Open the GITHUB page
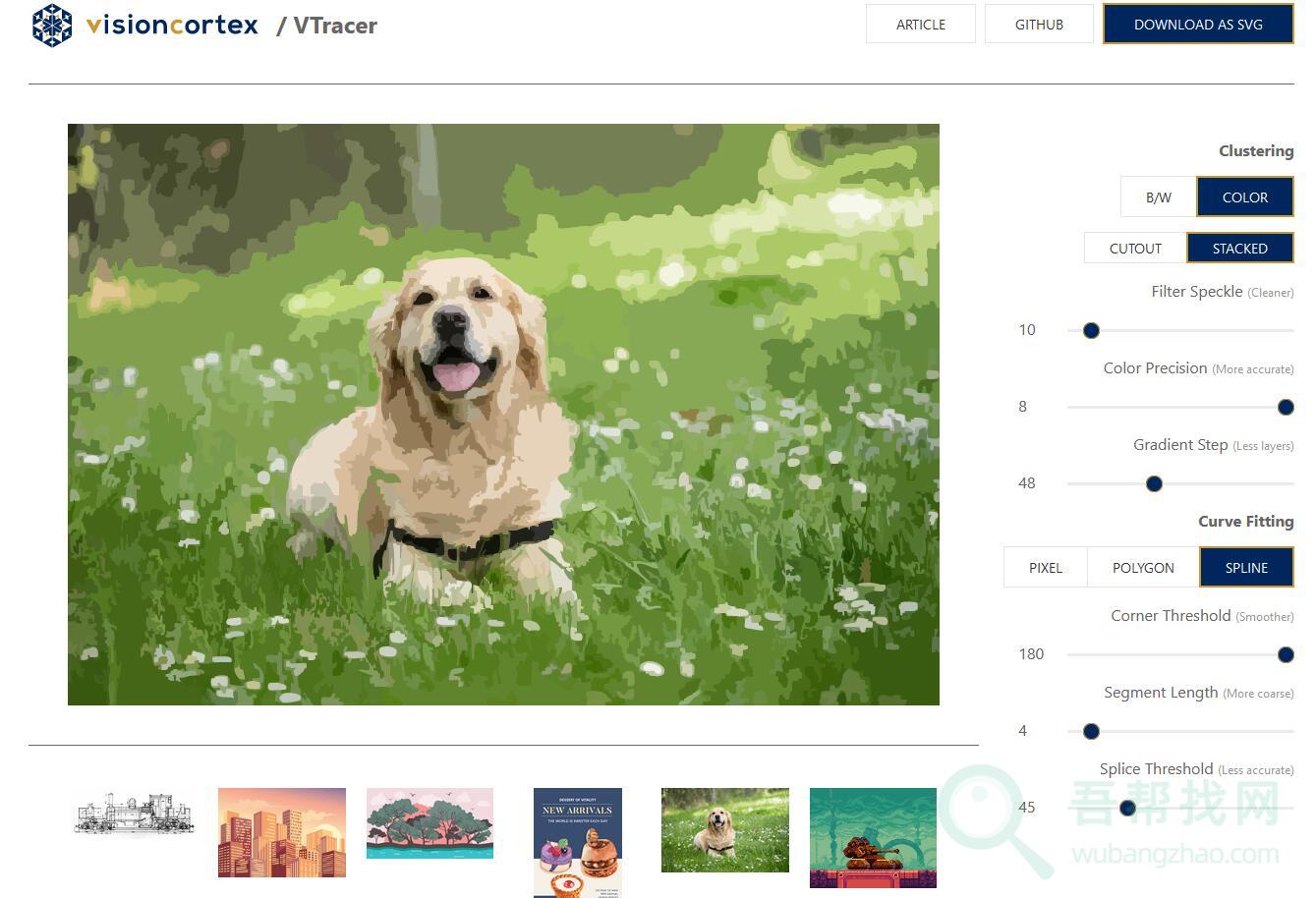This screenshot has width=1316, height=898. (x=1039, y=25)
